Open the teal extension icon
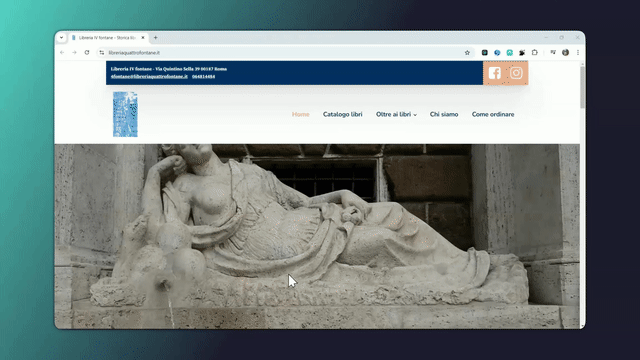Viewport: 640px width, 360px height. pyautogui.click(x=510, y=53)
